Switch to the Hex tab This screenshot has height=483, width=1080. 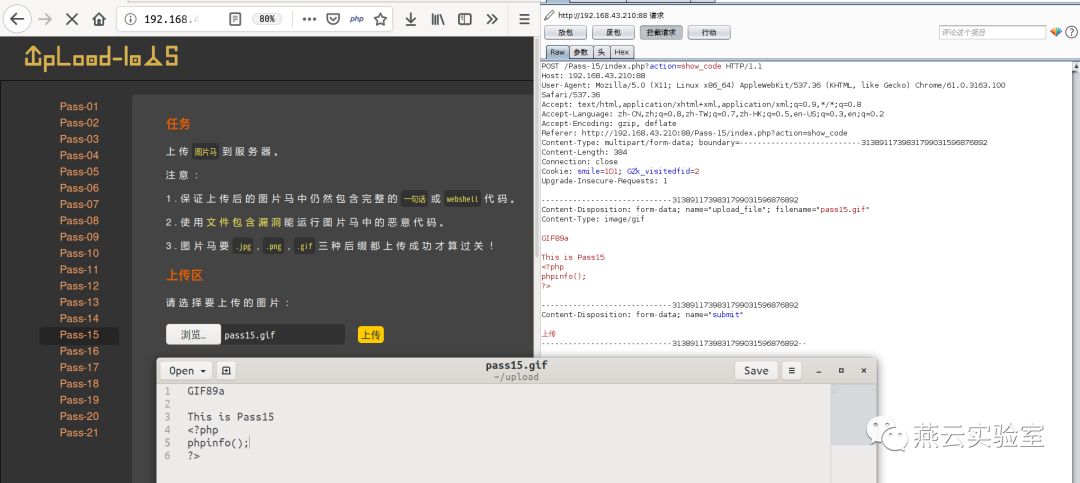click(x=621, y=52)
